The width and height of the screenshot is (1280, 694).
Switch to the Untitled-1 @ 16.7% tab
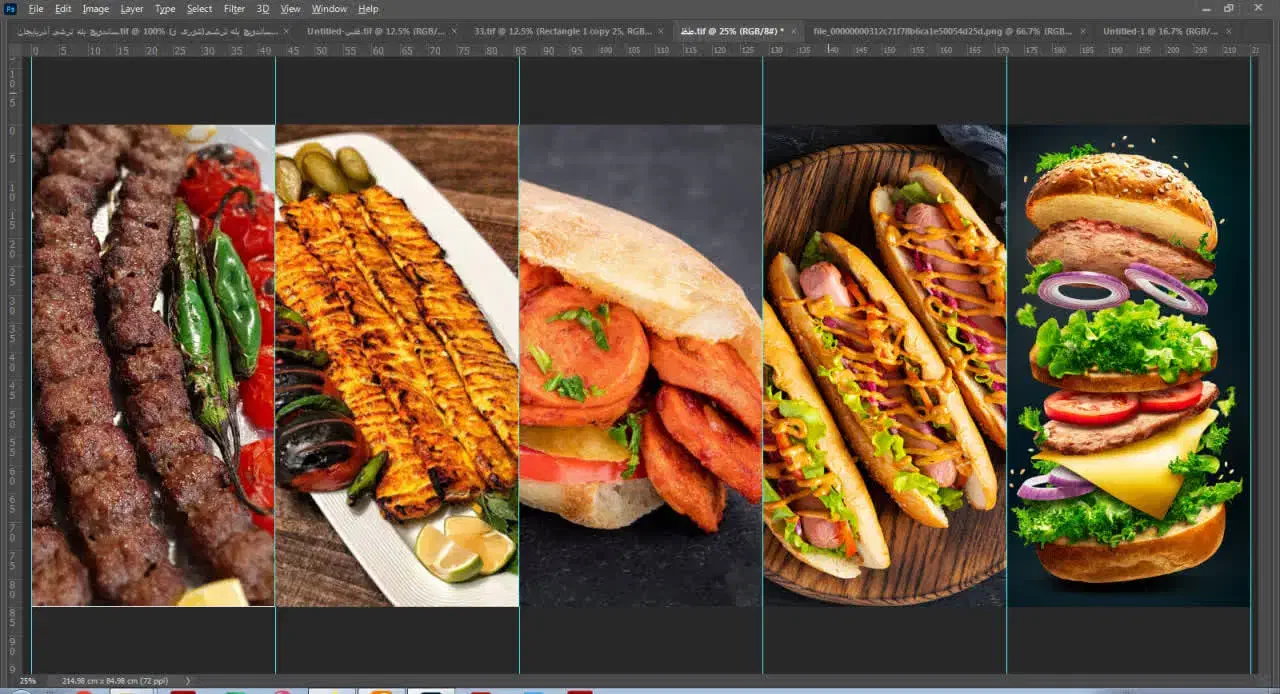point(1160,31)
